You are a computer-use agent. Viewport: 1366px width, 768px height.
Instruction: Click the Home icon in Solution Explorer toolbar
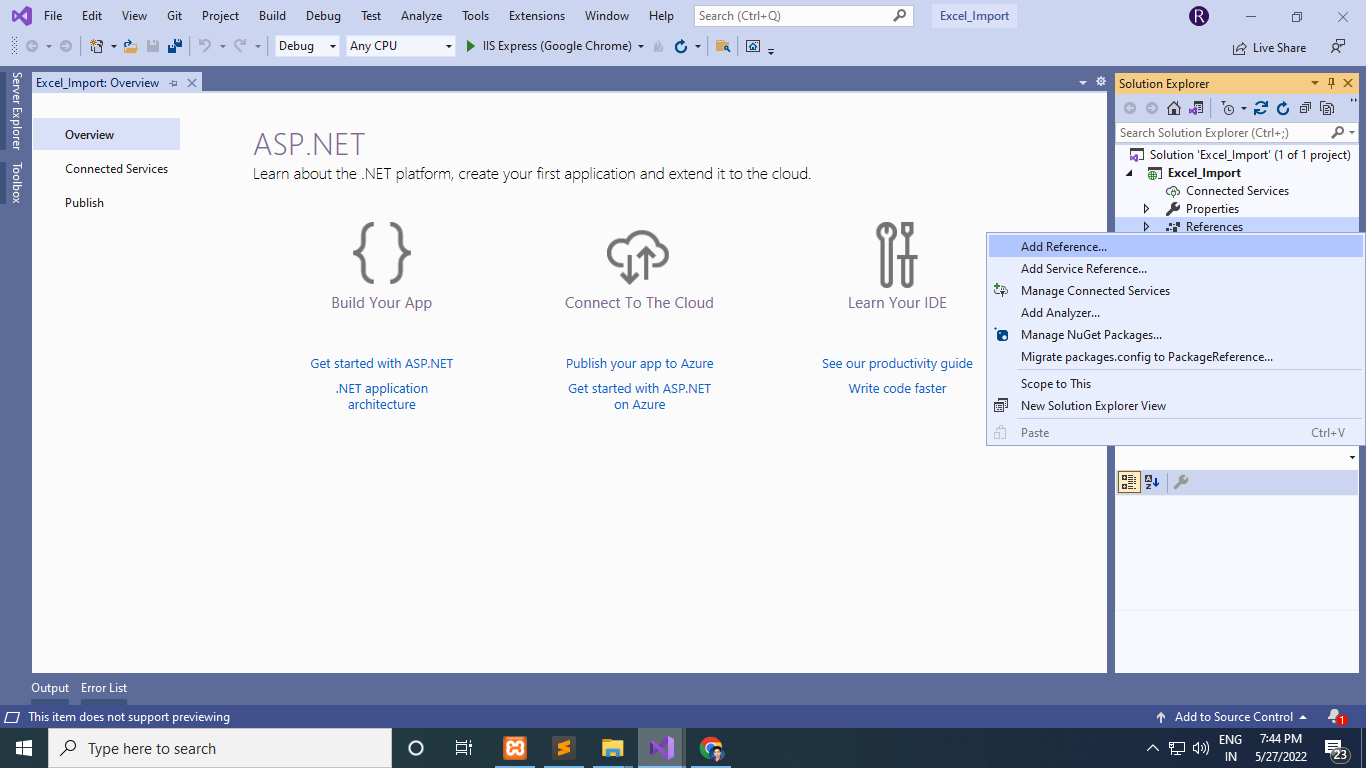[x=1172, y=107]
